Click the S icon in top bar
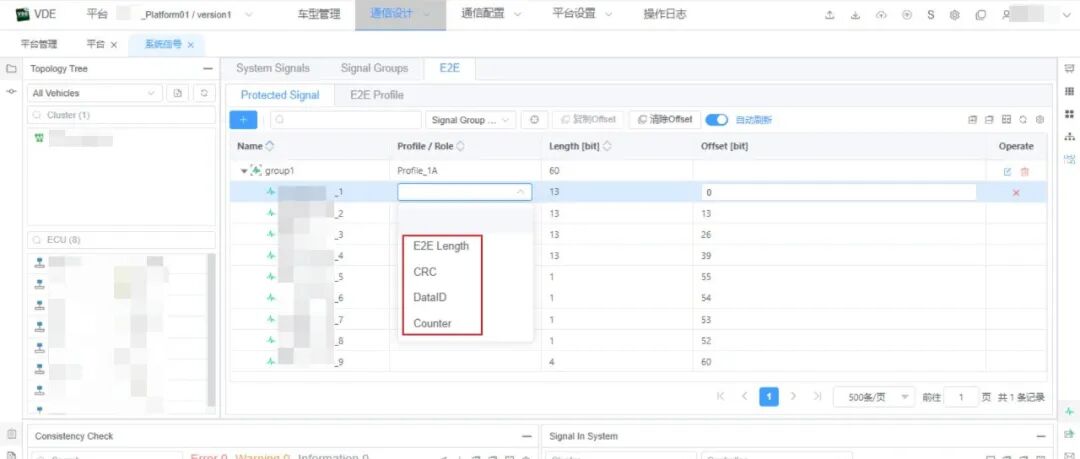The image size is (1080, 459). pyautogui.click(x=931, y=15)
